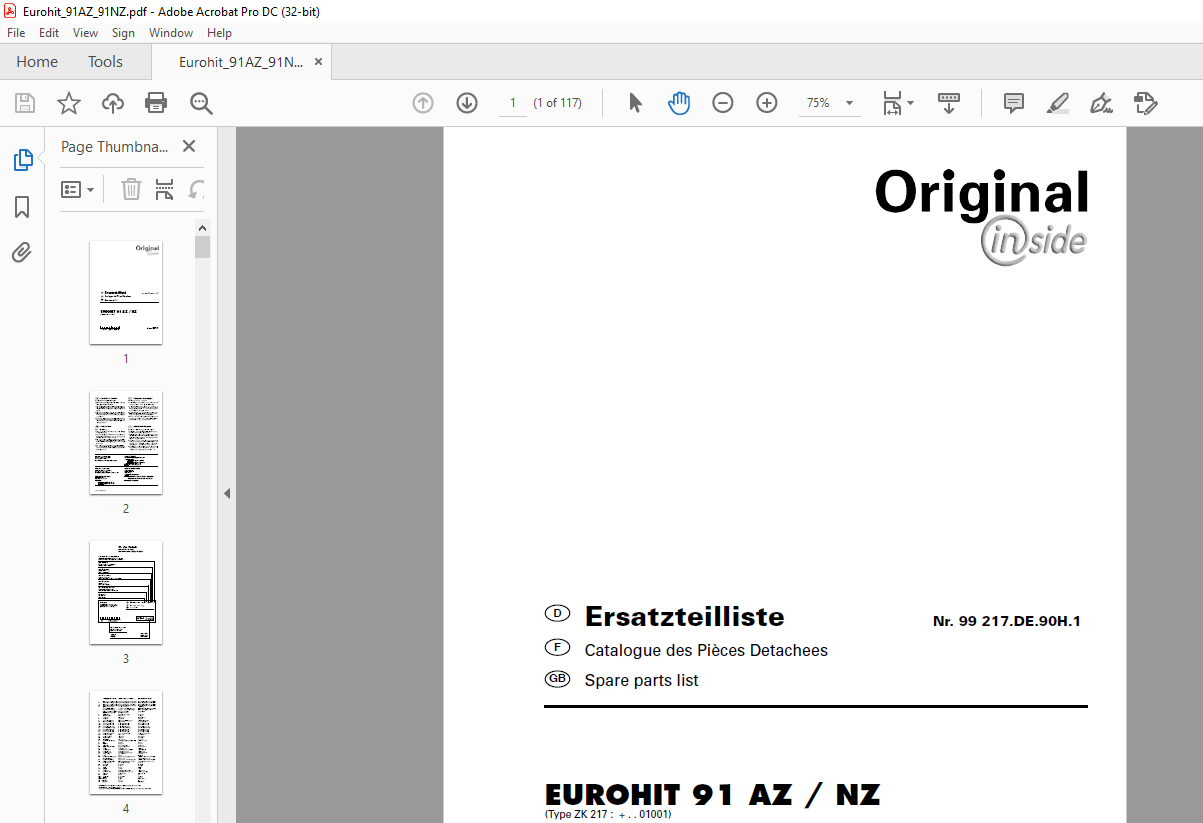Screen dimensions: 1203x823
Task: Click 'Spare parts list' text
Action: click(x=641, y=680)
